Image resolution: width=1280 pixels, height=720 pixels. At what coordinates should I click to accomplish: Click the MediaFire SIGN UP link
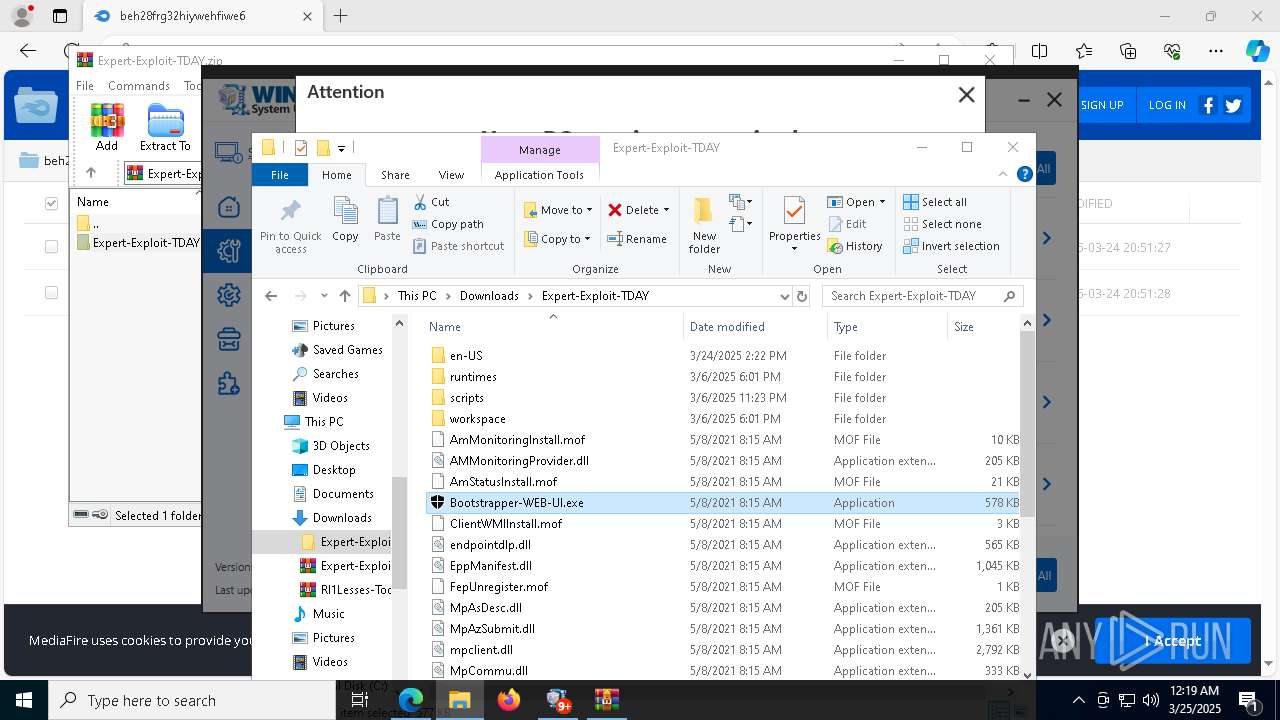tap(1102, 105)
